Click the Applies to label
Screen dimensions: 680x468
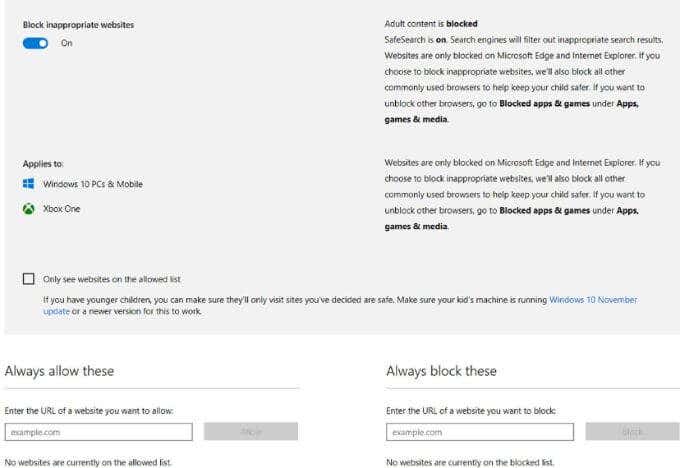[43, 162]
